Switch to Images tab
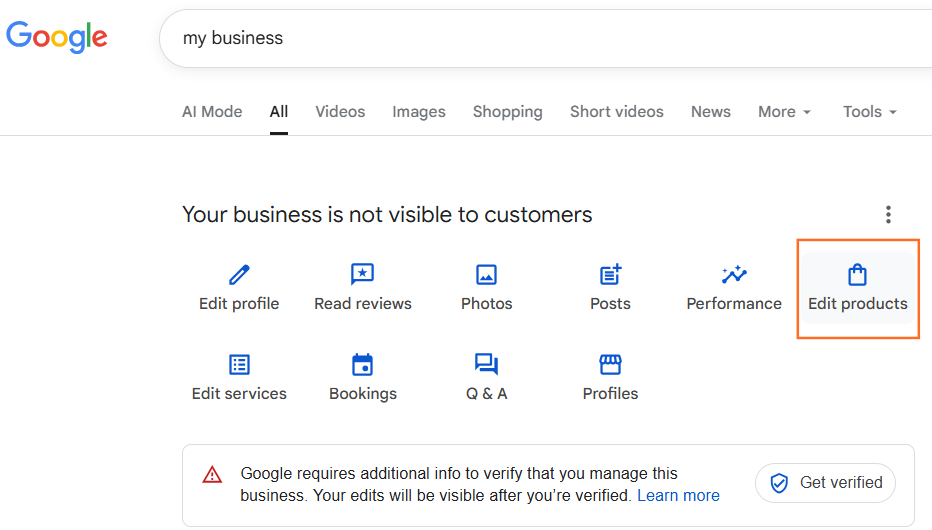Screen dimensions: 932x530 coord(418,112)
